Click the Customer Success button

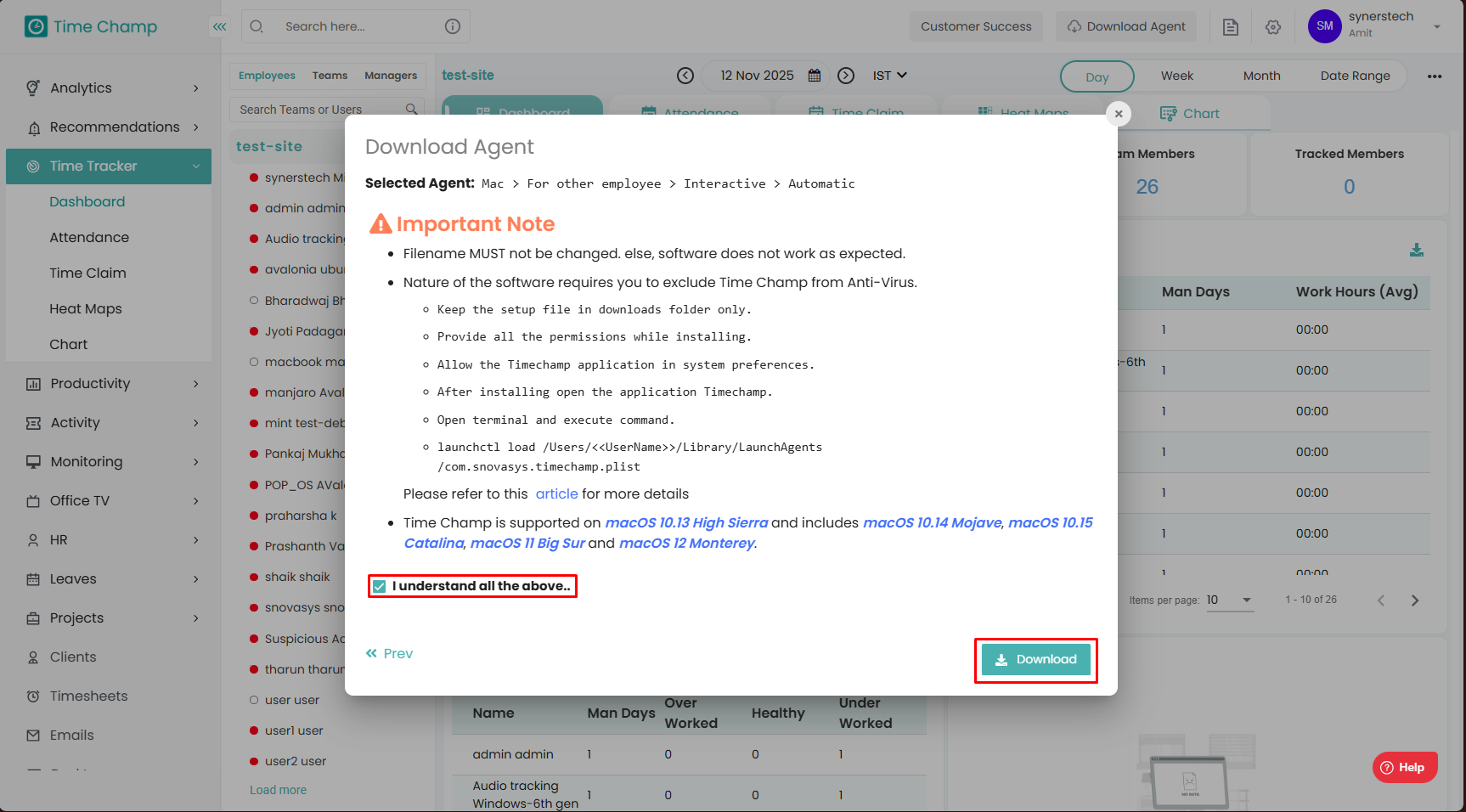(x=976, y=26)
